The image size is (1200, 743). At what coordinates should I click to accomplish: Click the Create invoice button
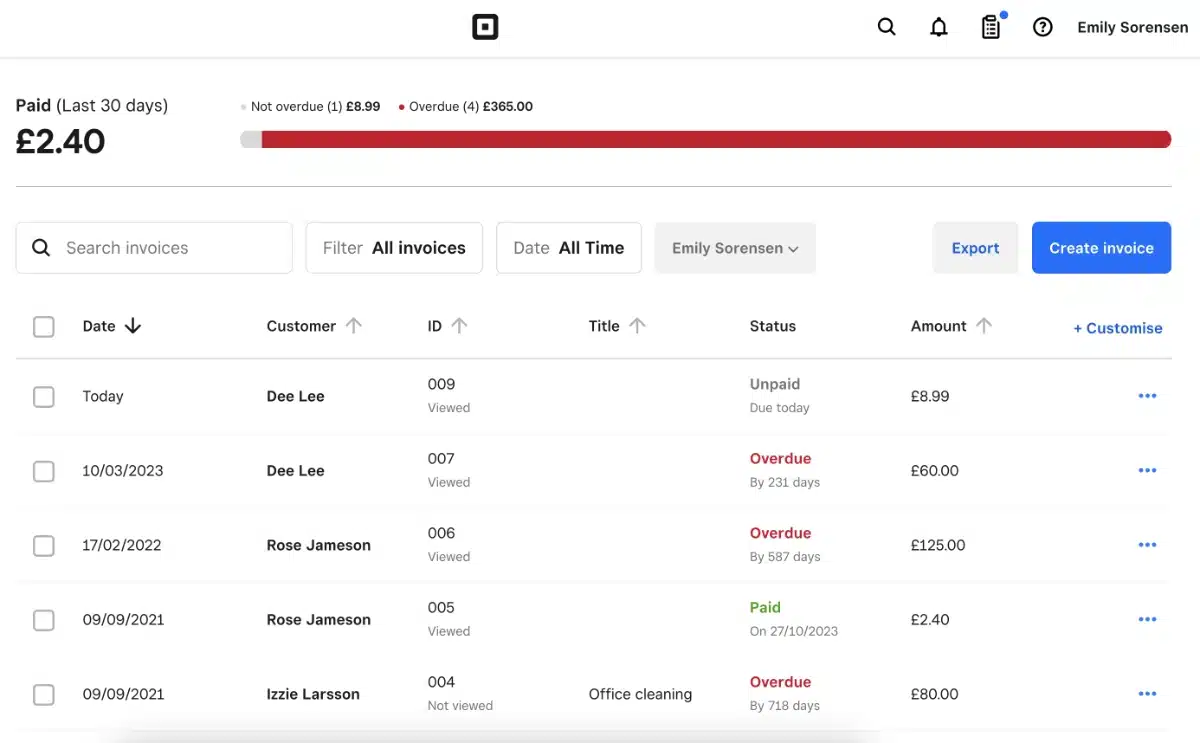(1101, 247)
